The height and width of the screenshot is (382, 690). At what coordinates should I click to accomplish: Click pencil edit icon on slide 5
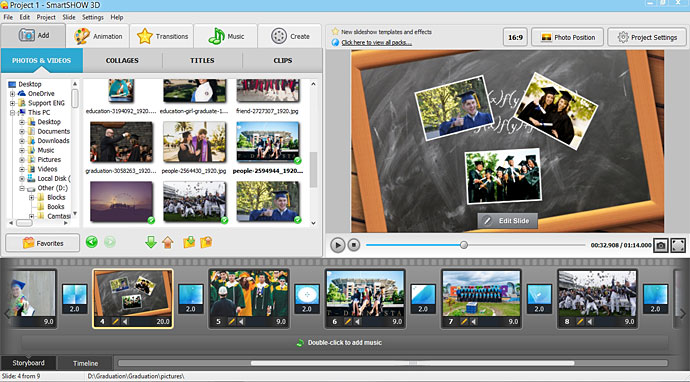click(231, 322)
